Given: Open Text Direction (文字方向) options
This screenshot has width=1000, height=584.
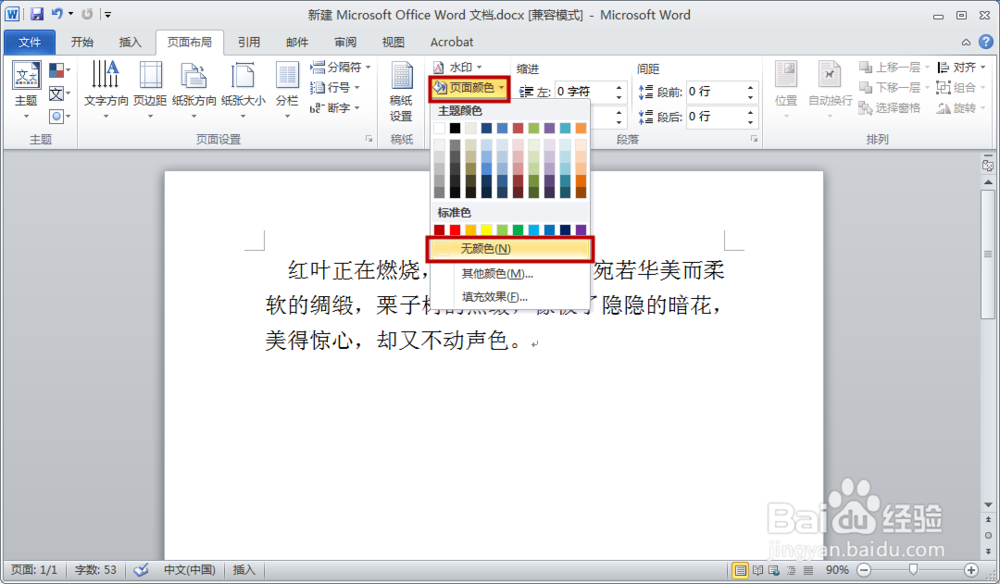Looking at the screenshot, I should pos(106,90).
